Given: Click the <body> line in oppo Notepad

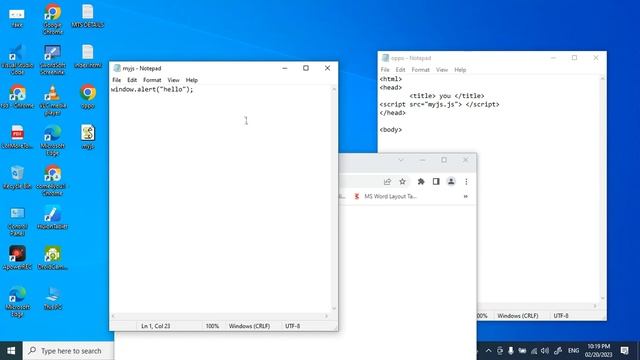Looking at the screenshot, I should (391, 130).
